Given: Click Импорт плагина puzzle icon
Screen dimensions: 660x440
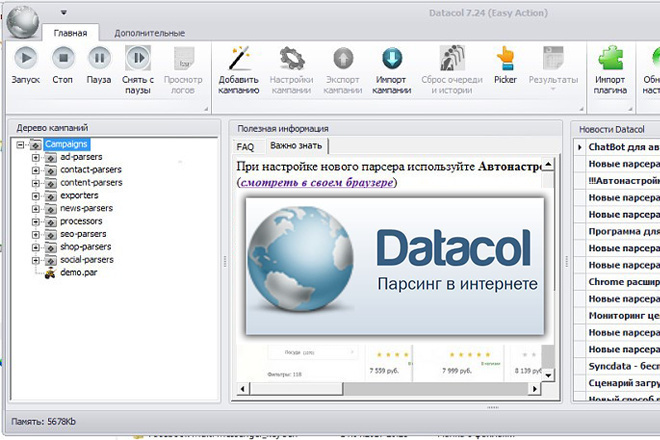Looking at the screenshot, I should [x=610, y=70].
